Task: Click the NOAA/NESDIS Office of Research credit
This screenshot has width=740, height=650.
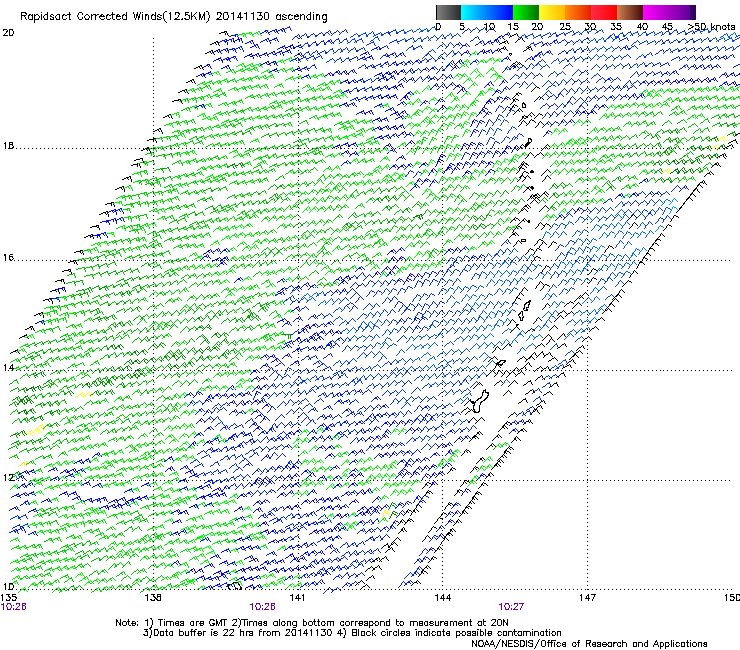Action: point(589,644)
